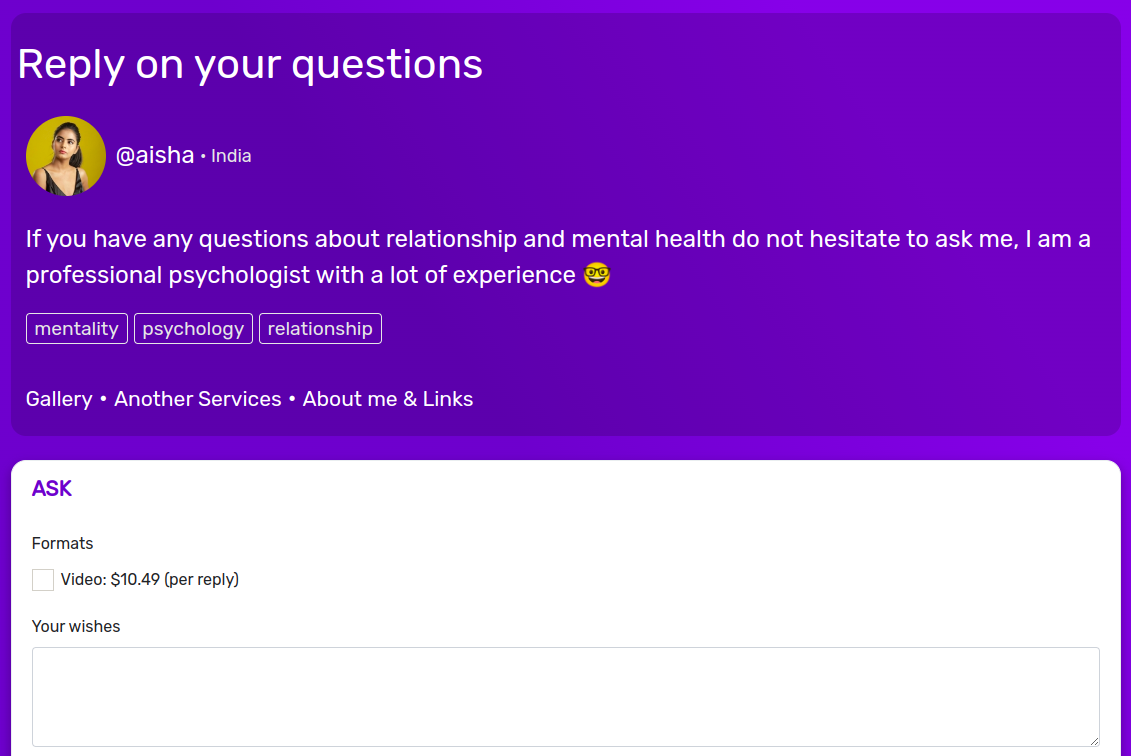Select the Video: $10.49 (per reply) label
Viewport: 1131px width, 756px height.
(150, 579)
